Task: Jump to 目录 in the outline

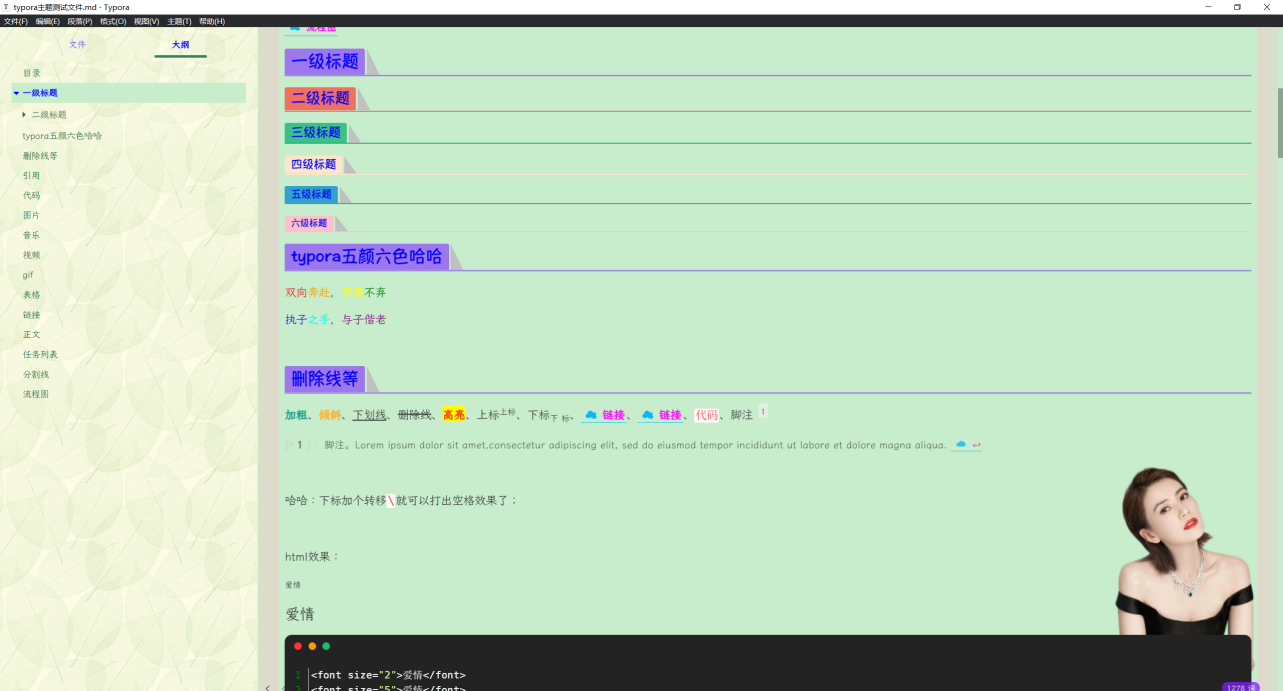Action: point(32,73)
